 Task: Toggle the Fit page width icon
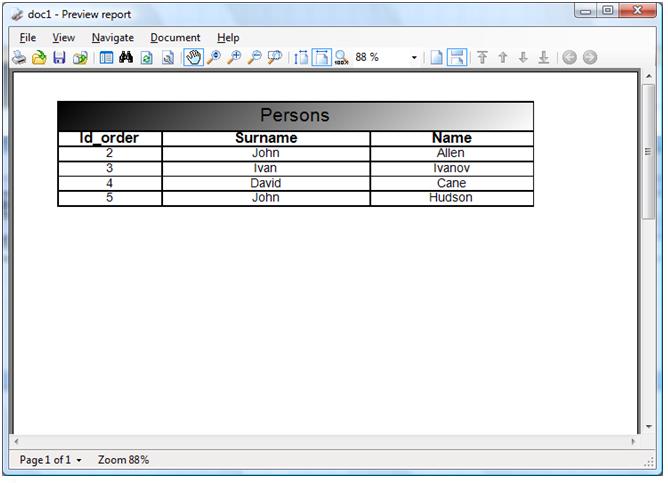click(322, 58)
